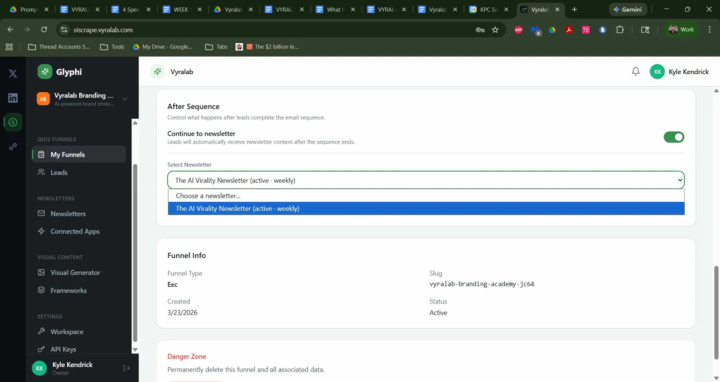
Task: Click the funnel slug vyralab-branding-academy-jc64
Action: tap(482, 284)
